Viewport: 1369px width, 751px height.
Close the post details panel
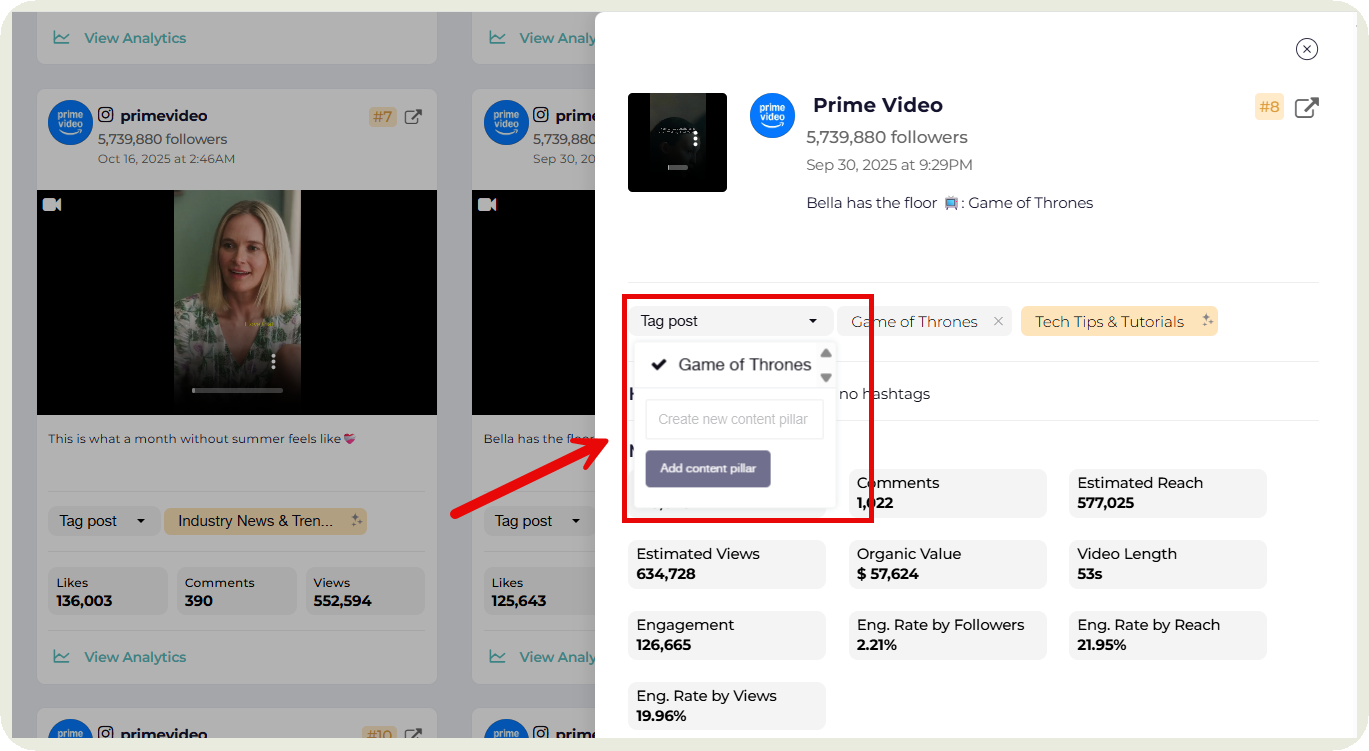point(1306,49)
